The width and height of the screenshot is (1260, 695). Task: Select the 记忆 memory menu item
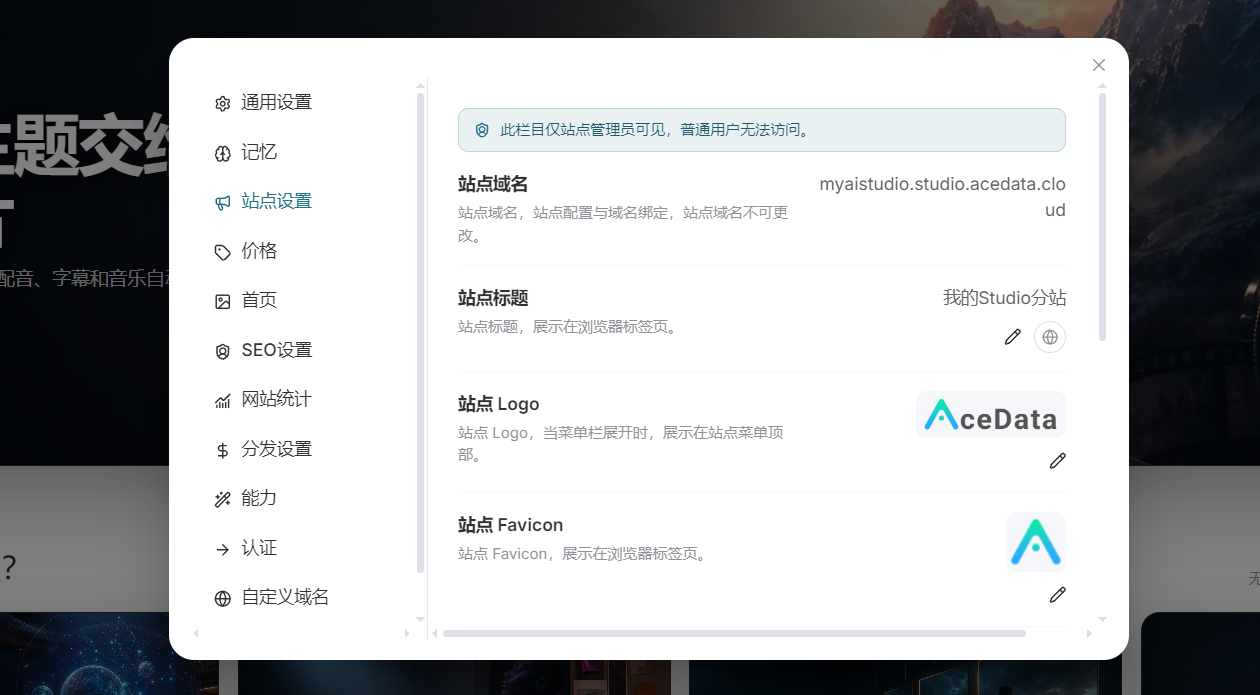point(246,152)
